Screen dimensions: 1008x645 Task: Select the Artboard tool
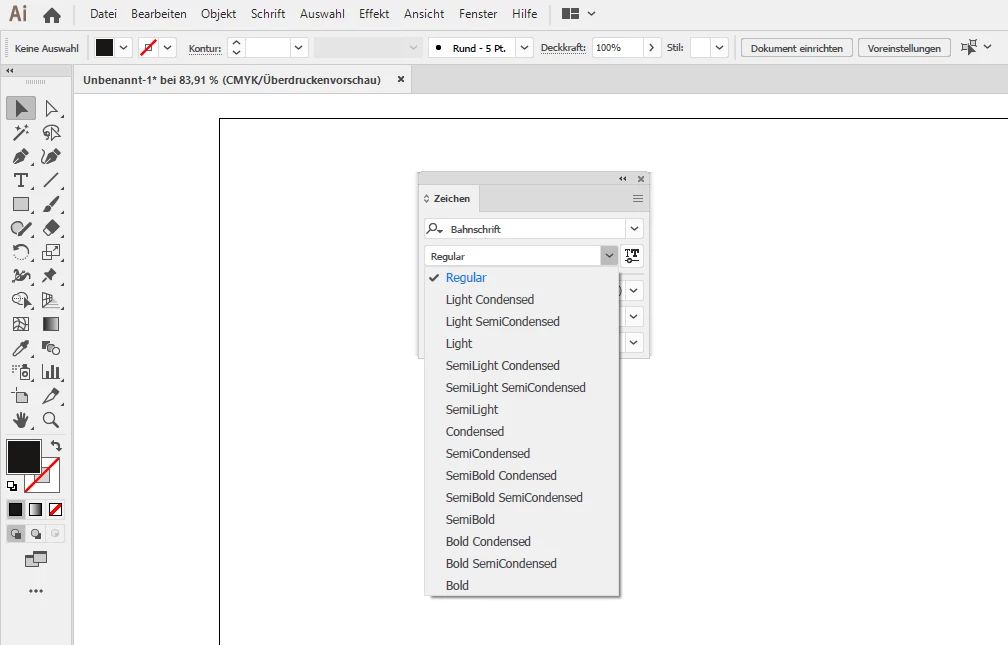coord(21,396)
